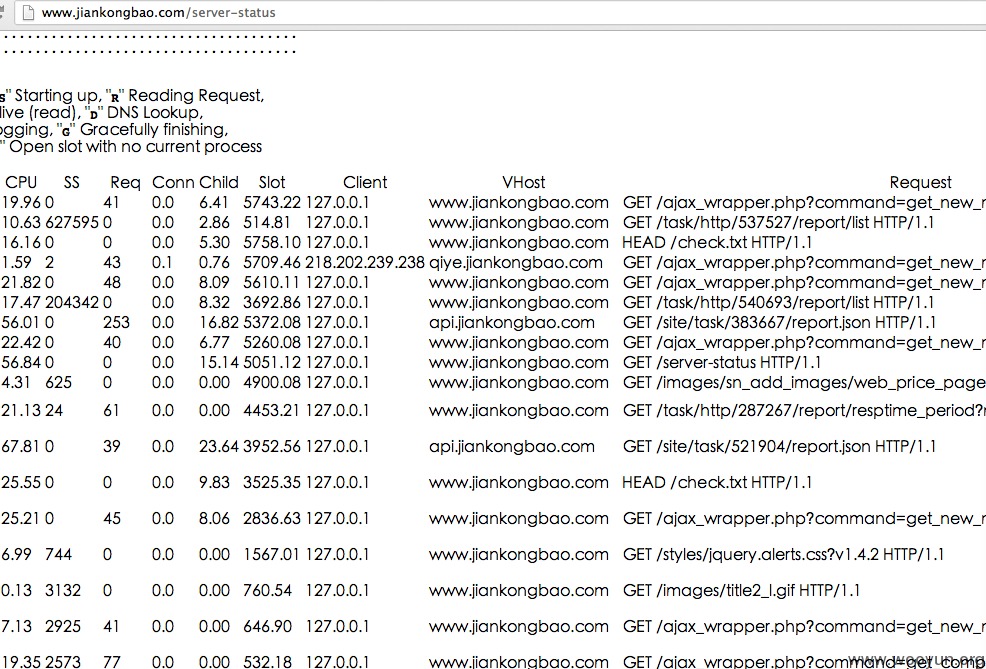Click the Slot column header
Viewport: 986px width, 669px height.
272,182
